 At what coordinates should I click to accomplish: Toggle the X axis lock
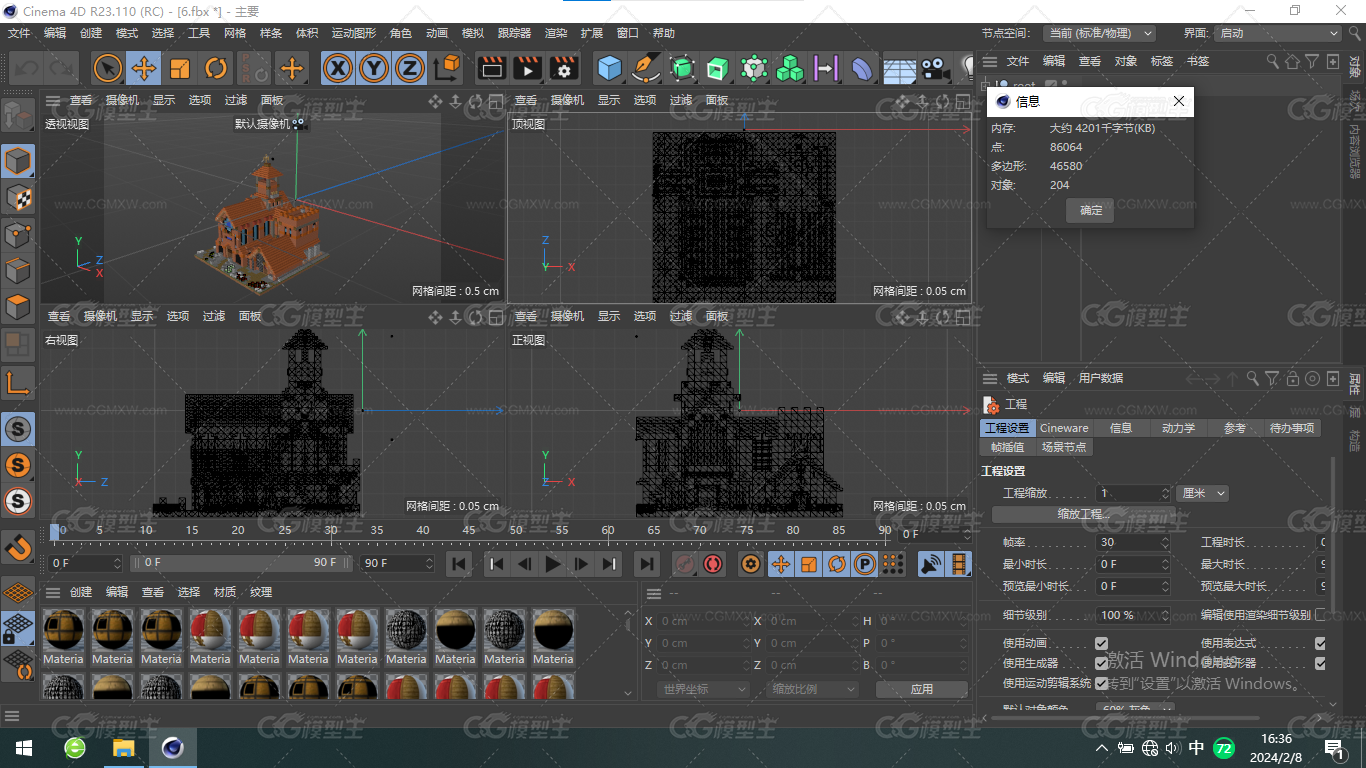coord(339,68)
